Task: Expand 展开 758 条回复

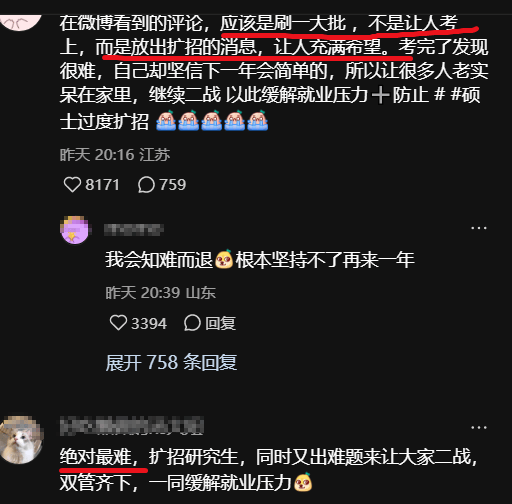Action: [x=171, y=362]
